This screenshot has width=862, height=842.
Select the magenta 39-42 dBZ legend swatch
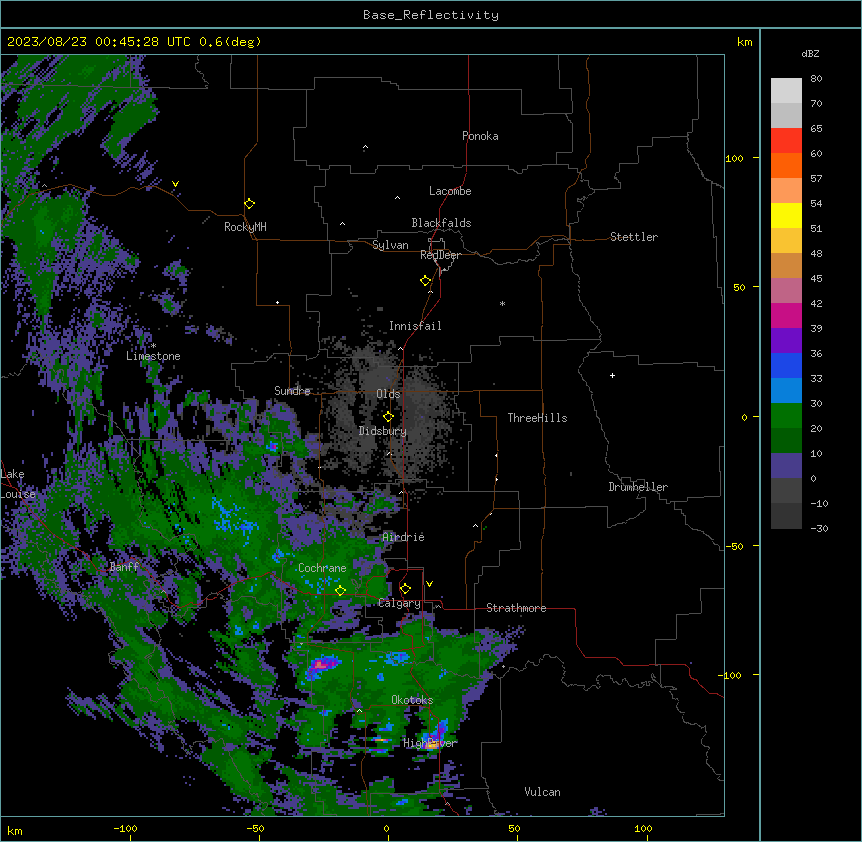pyautogui.click(x=786, y=315)
